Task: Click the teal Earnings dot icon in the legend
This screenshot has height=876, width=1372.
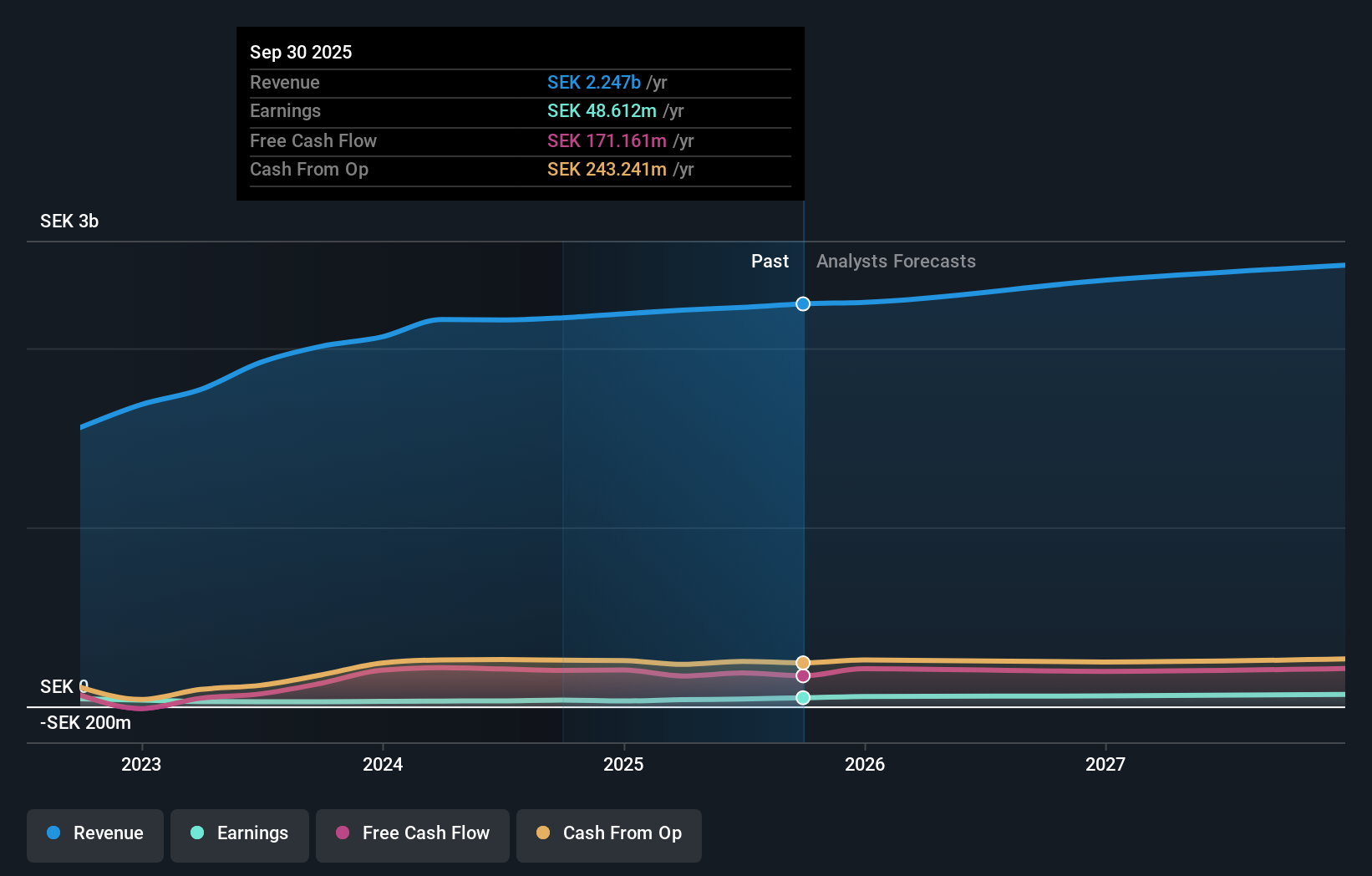Action: [x=196, y=833]
